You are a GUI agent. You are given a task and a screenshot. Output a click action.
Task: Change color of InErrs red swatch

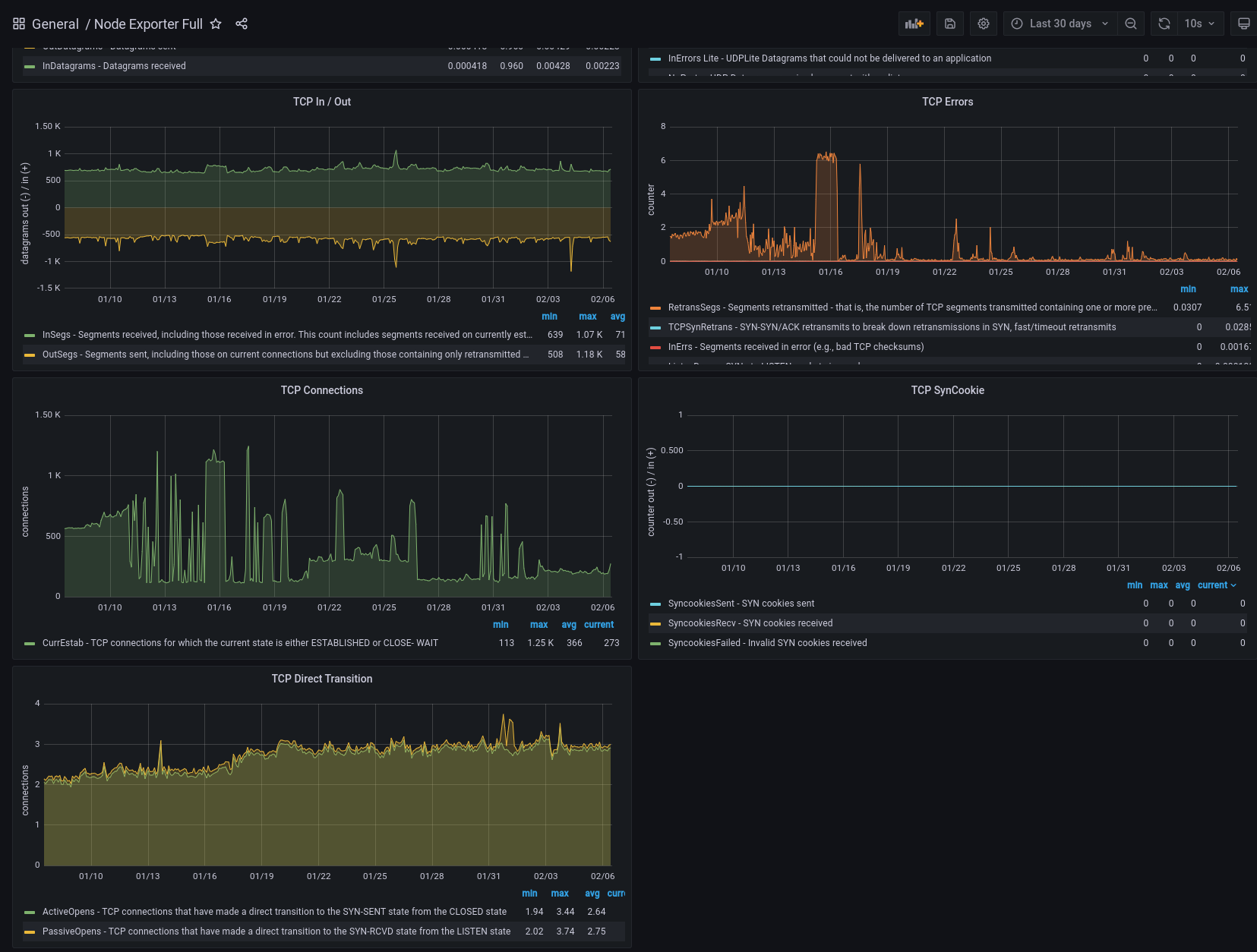coord(655,347)
